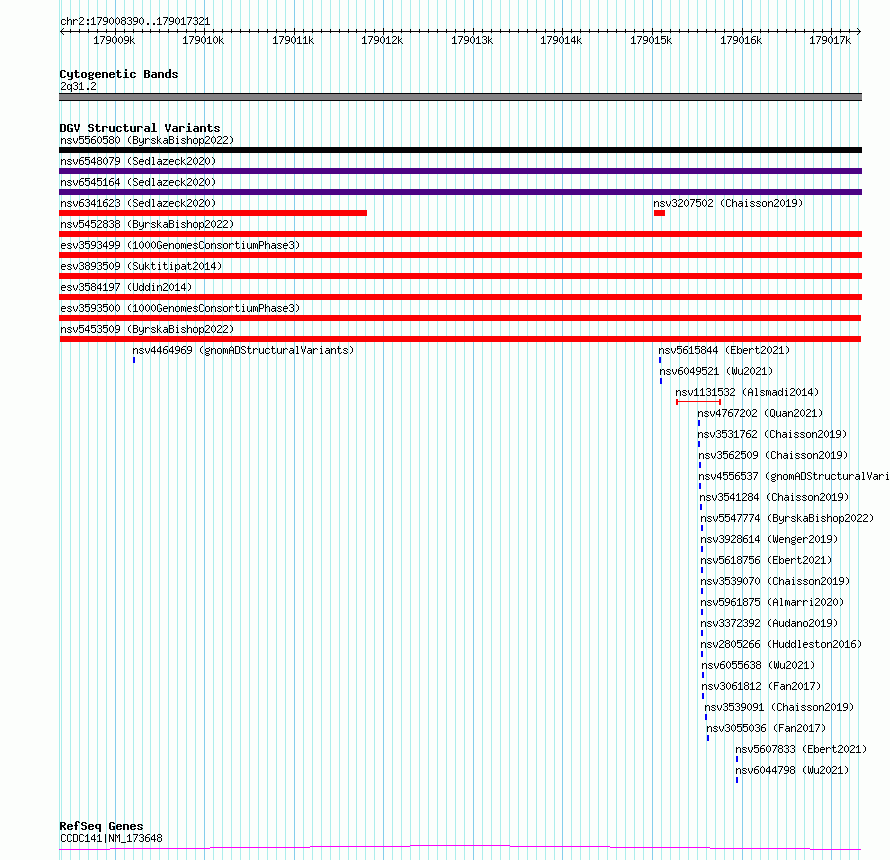Open nsv4556537 gnomAD variant label
Image resolution: width=890 pixels, height=860 pixels.
click(794, 476)
